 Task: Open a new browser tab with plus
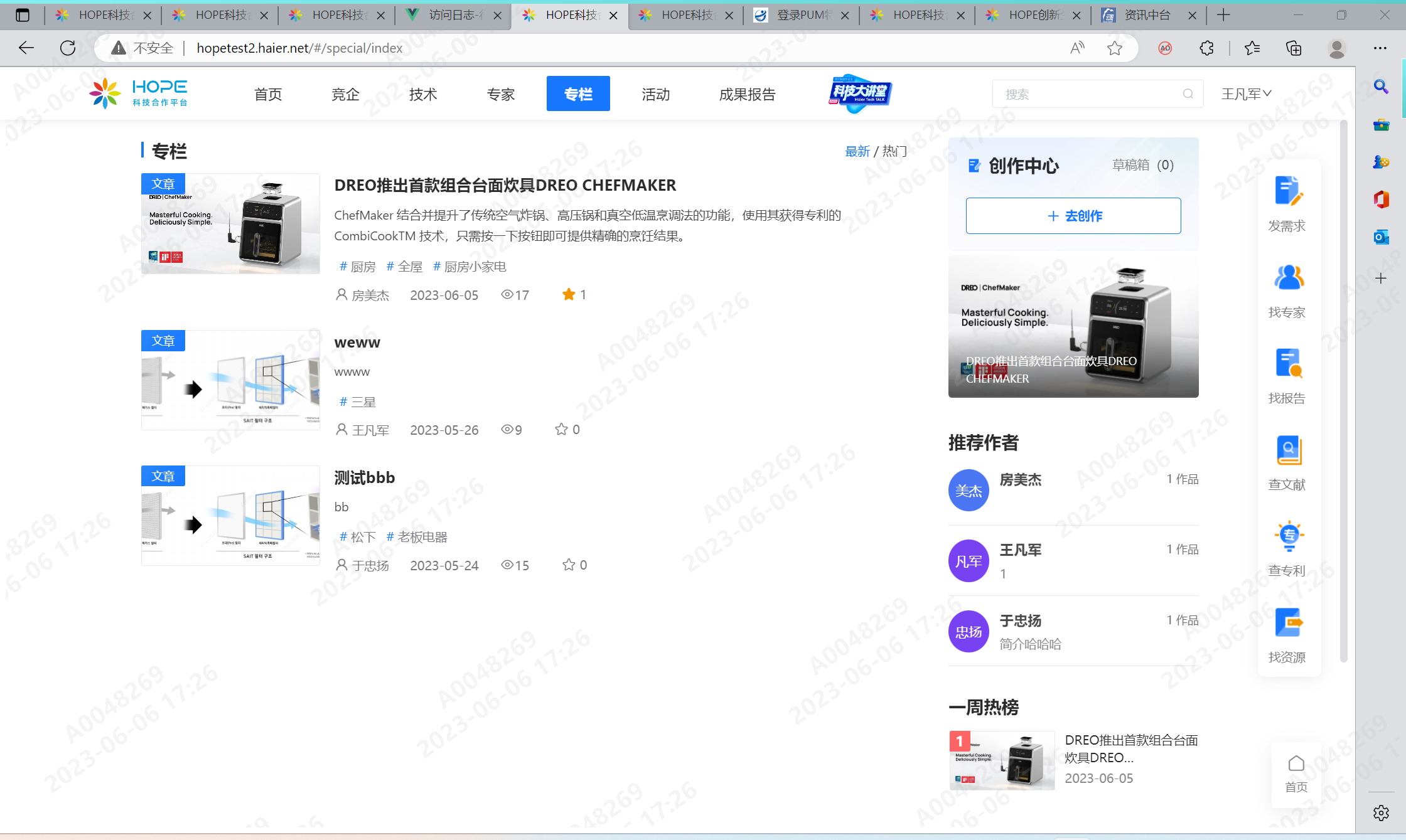(x=1223, y=15)
